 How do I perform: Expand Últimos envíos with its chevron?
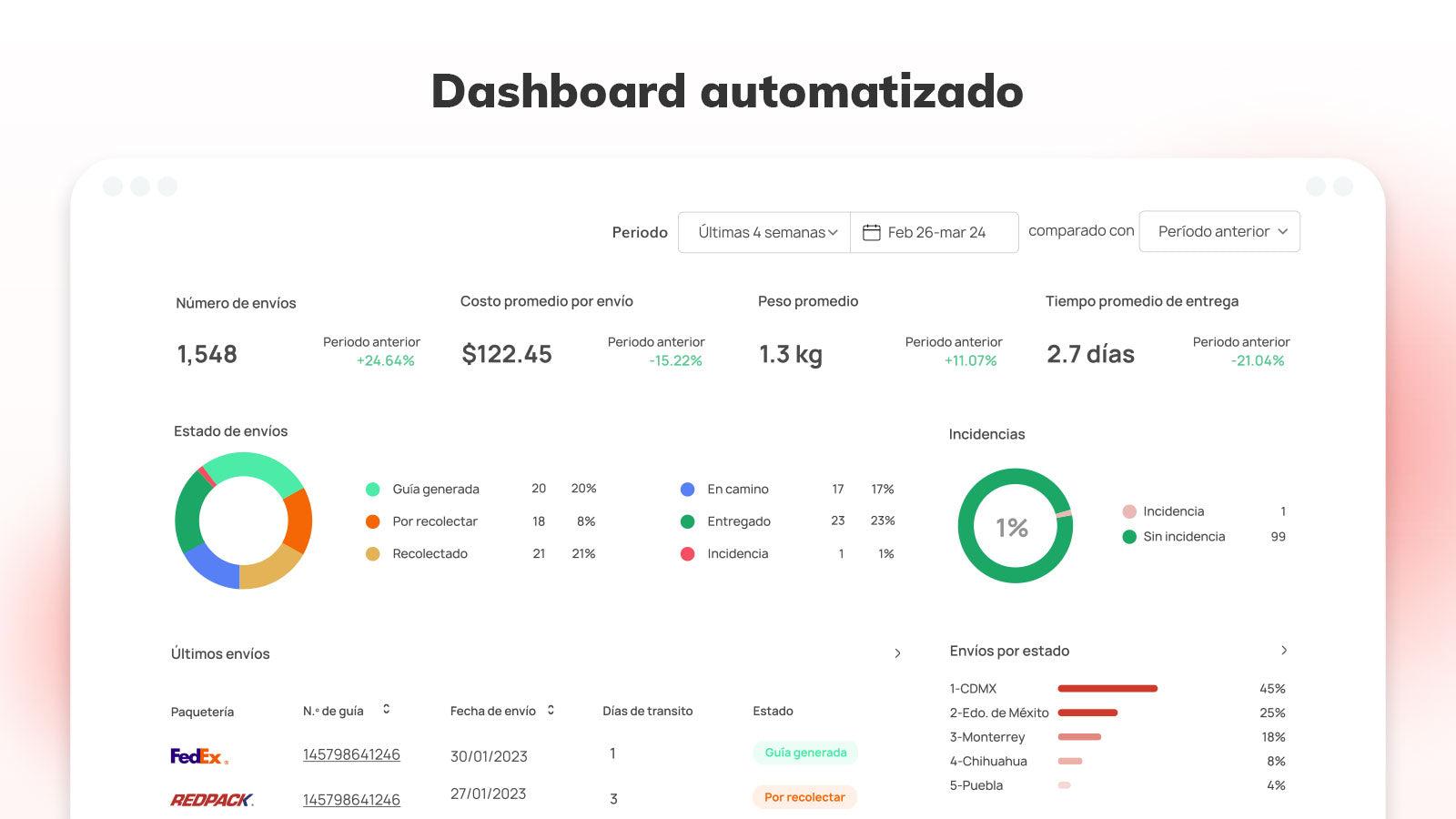point(898,653)
